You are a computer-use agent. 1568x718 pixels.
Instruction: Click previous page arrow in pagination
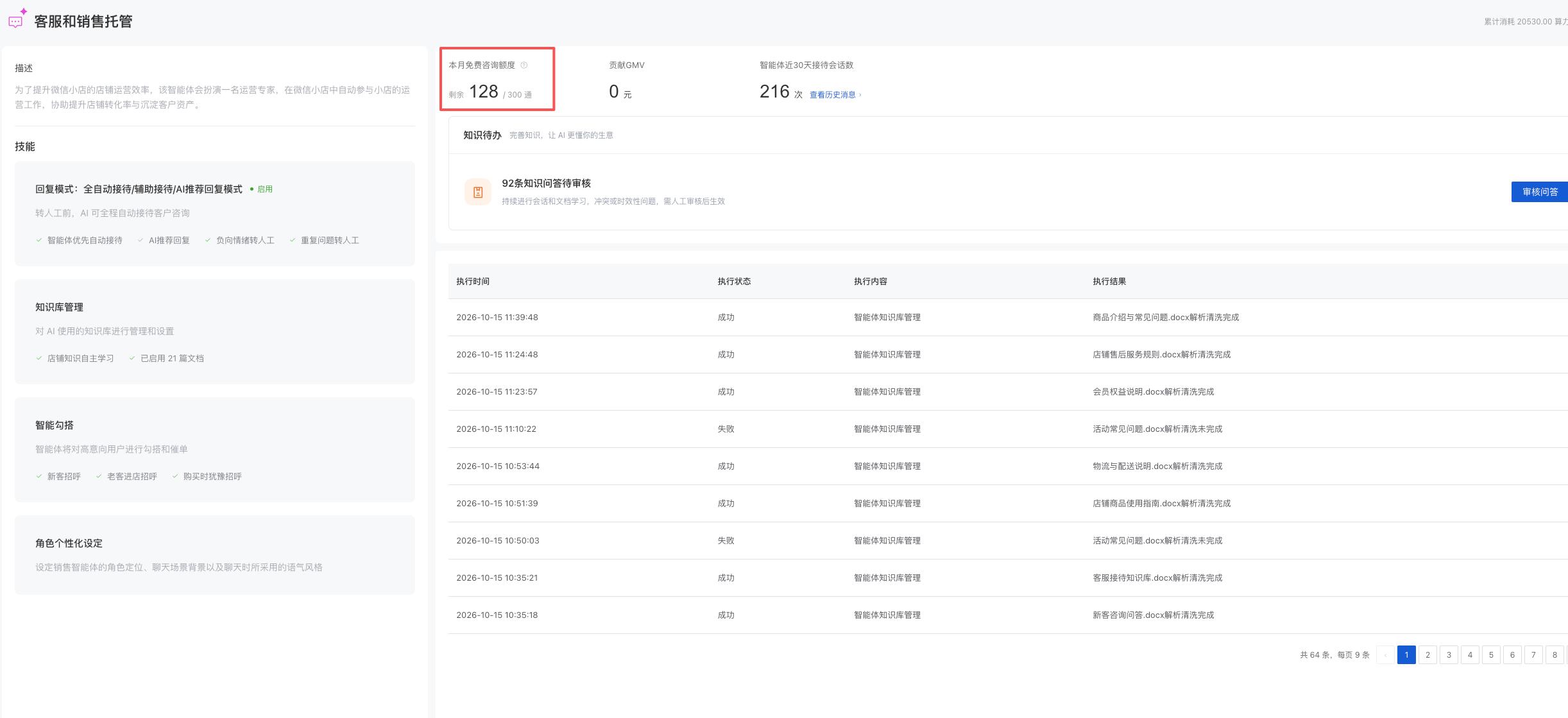(x=1385, y=654)
